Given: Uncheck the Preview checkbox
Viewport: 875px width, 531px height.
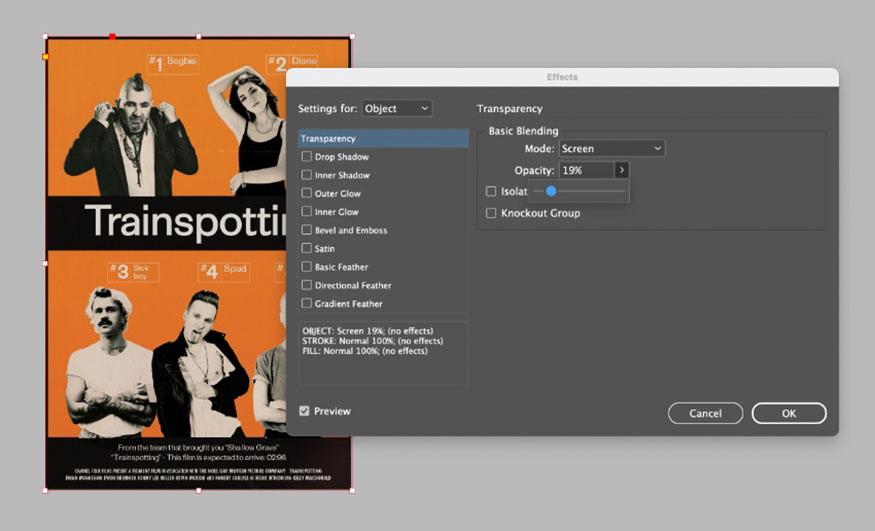Looking at the screenshot, I should point(304,411).
